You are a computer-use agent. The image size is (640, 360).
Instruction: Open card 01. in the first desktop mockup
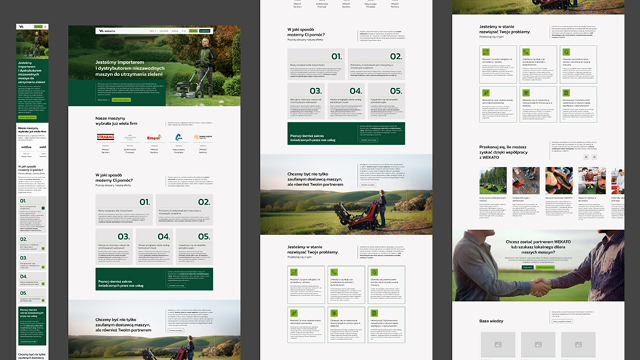coord(124,210)
